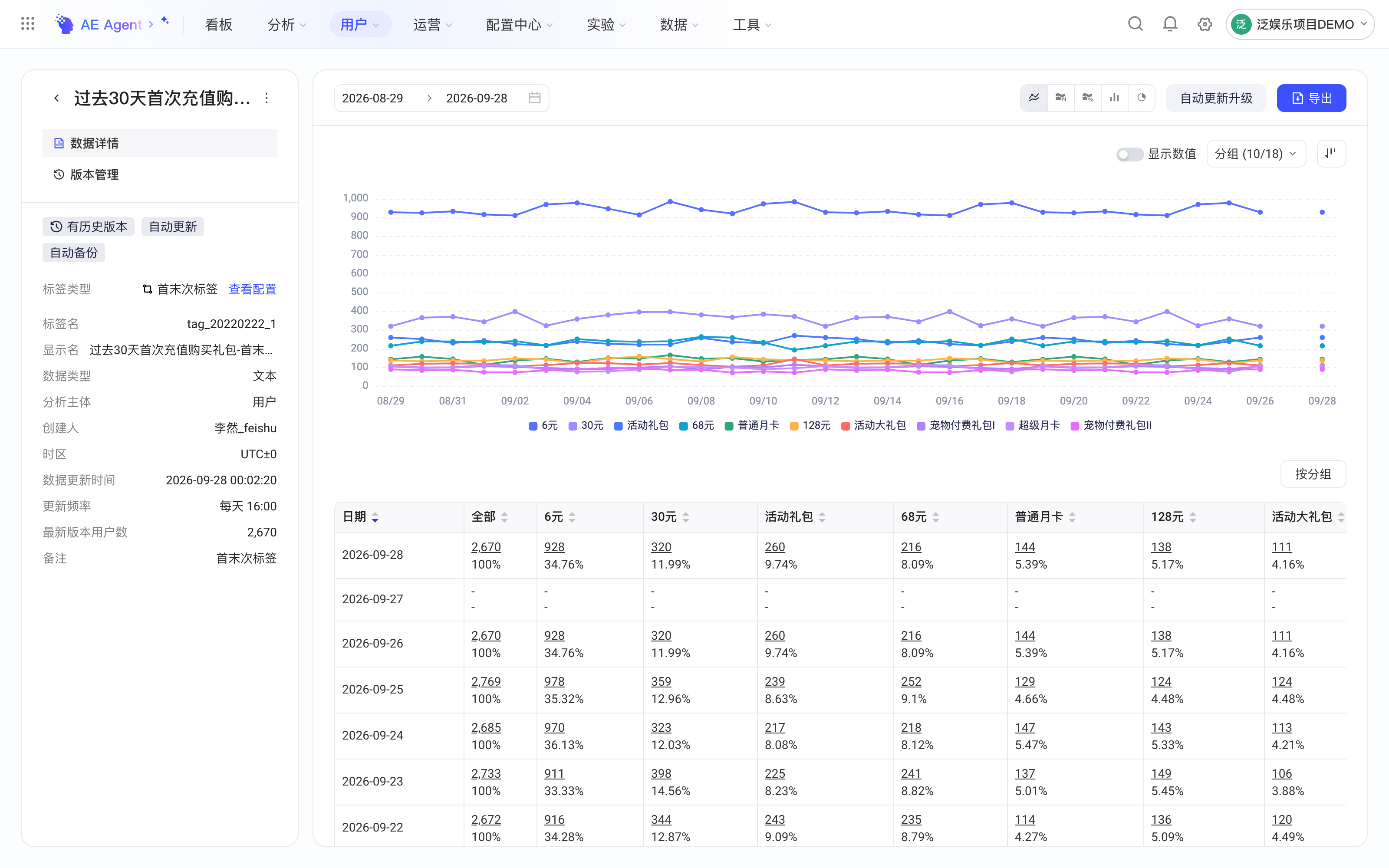Open the calendar icon in date picker

[534, 98]
